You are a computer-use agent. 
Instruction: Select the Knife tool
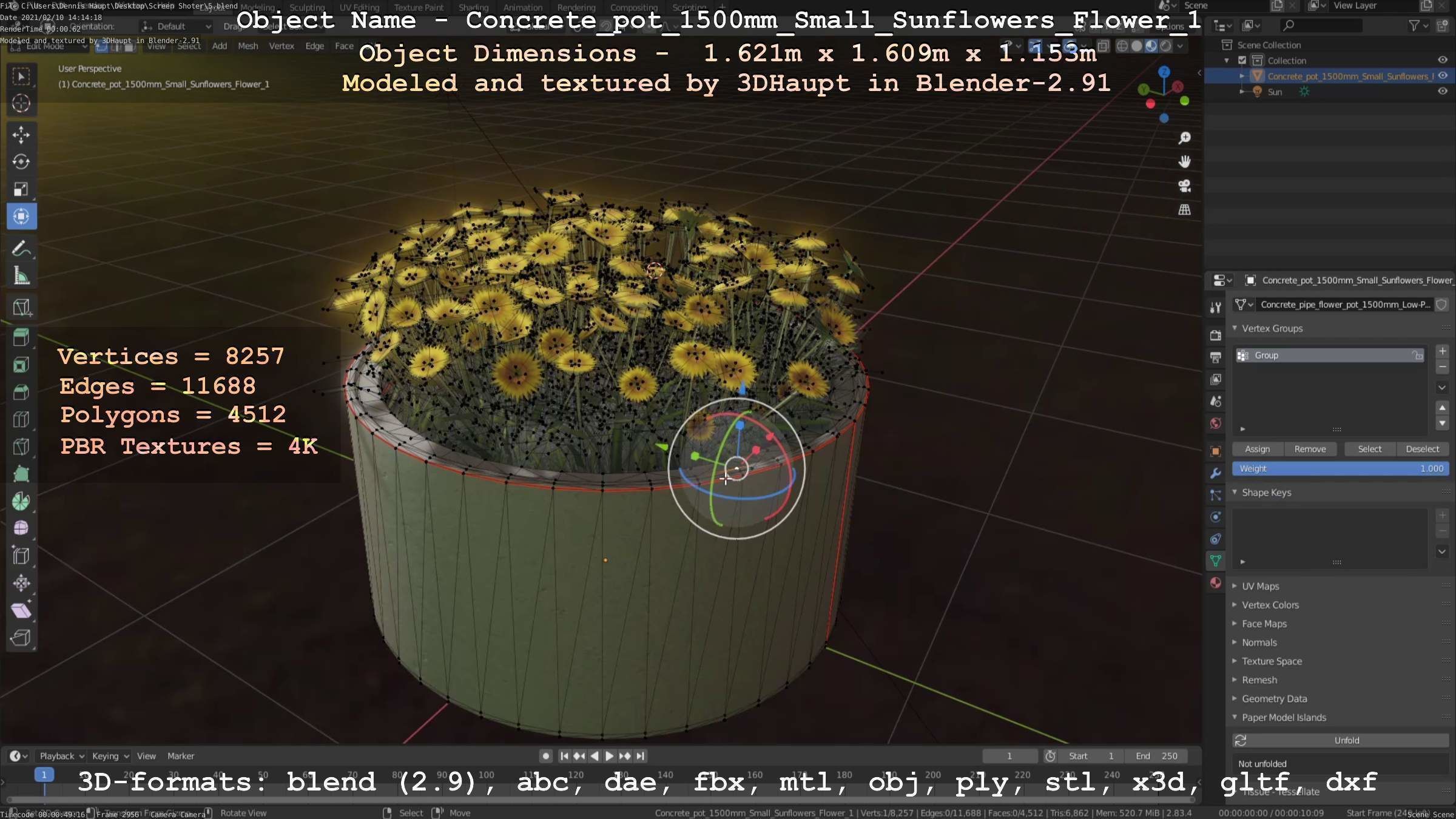[x=21, y=447]
